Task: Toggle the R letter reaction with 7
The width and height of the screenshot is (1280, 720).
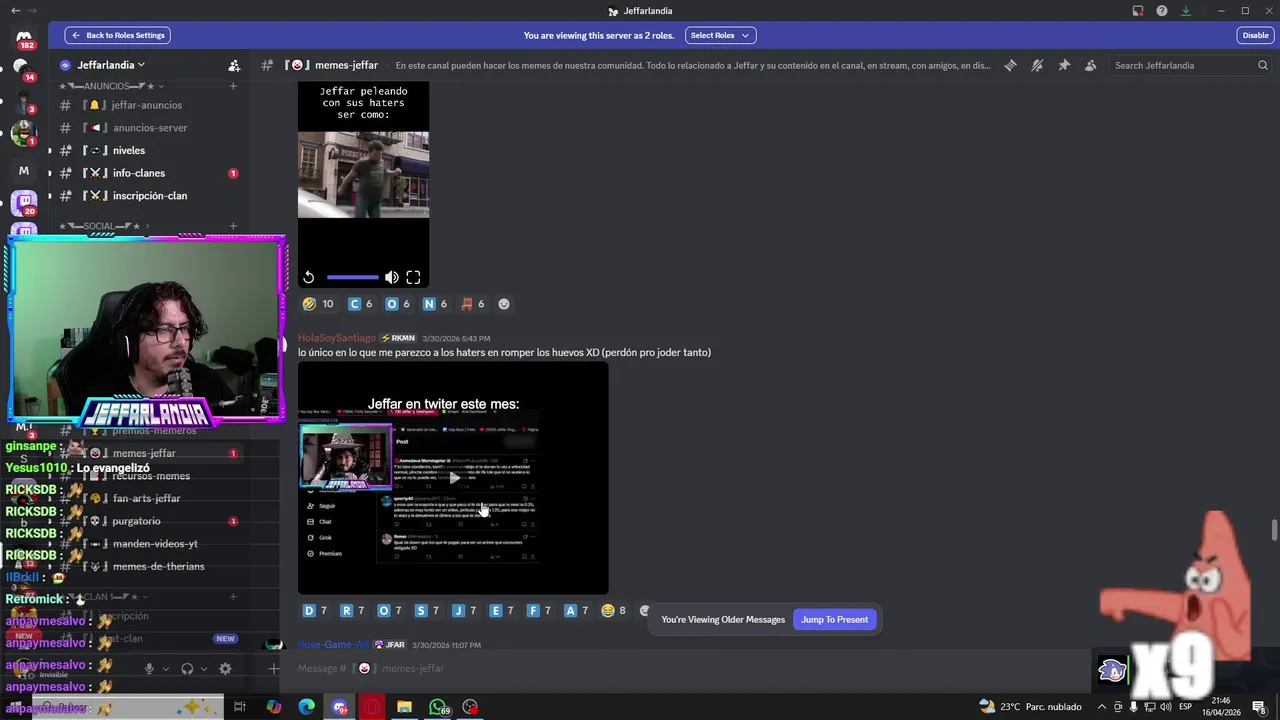Action: point(352,611)
